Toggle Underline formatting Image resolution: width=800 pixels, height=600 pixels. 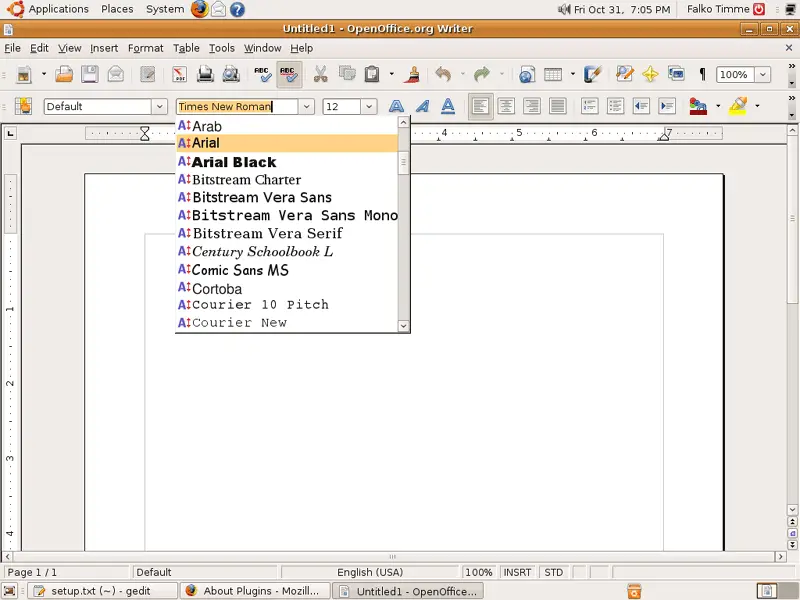[x=448, y=106]
